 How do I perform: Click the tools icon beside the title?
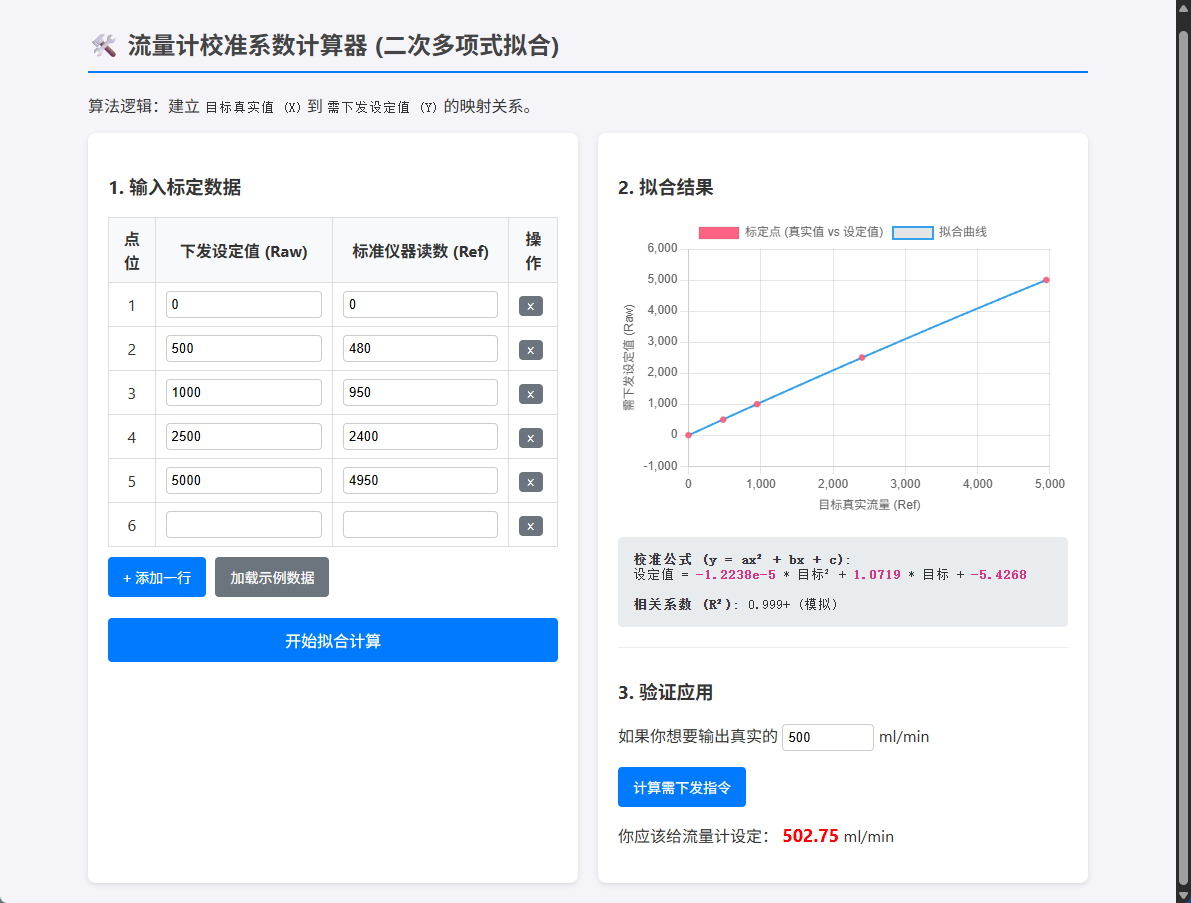103,46
